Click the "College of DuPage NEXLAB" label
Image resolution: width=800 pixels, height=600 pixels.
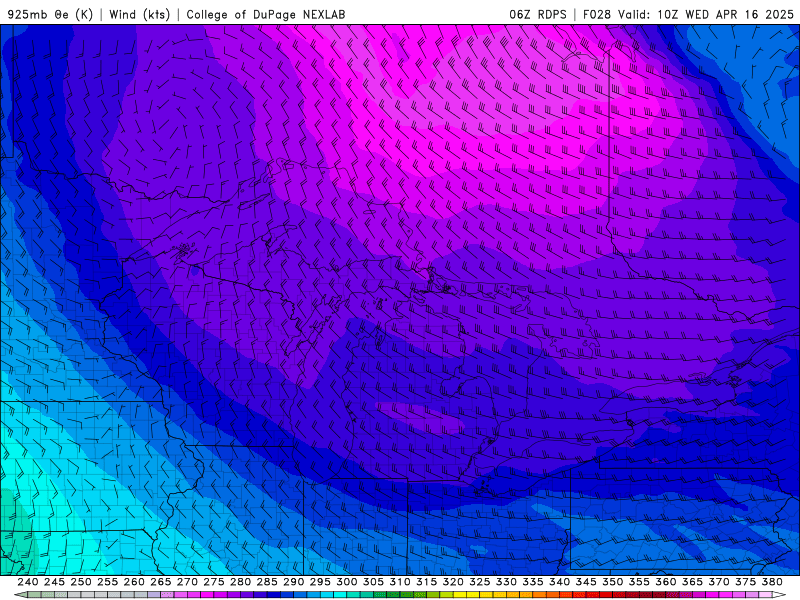click(x=266, y=14)
